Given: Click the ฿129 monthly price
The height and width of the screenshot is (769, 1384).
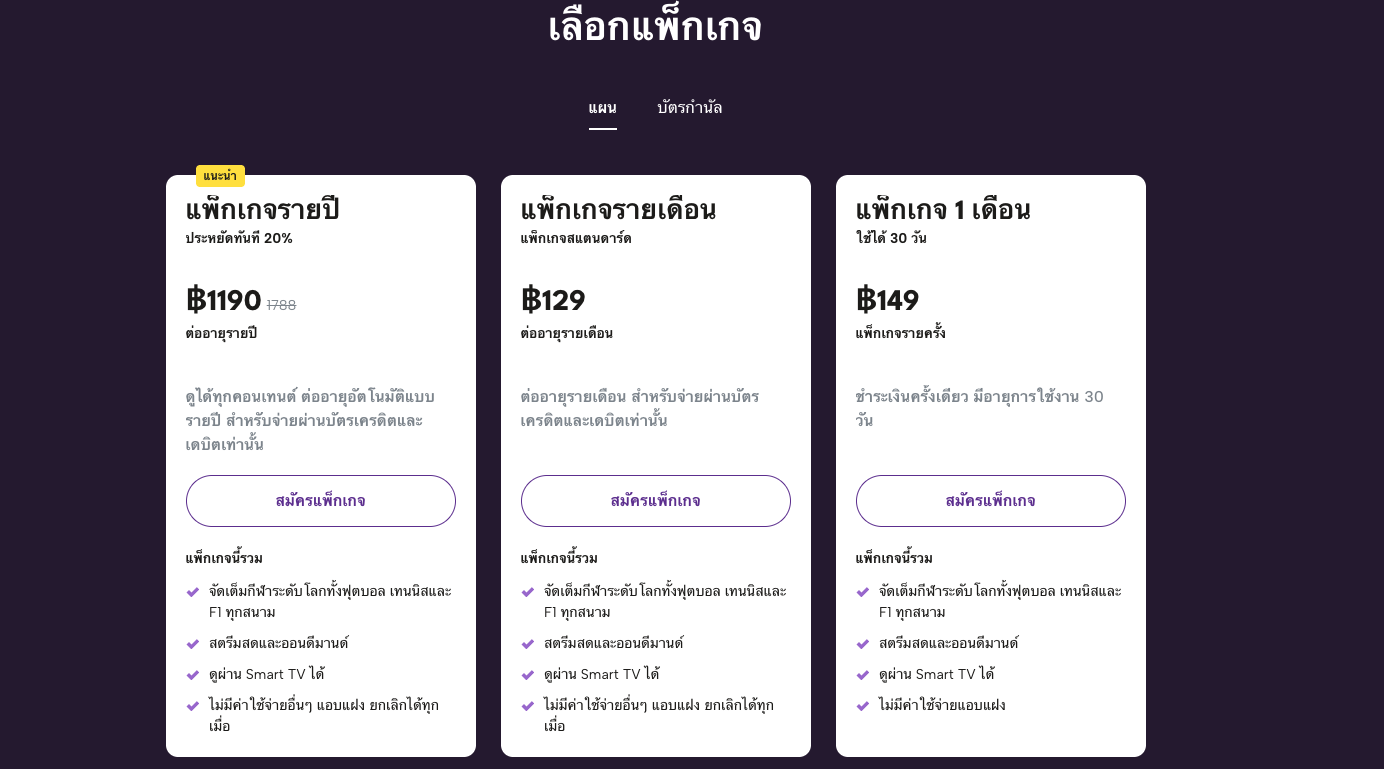Looking at the screenshot, I should click(x=553, y=300).
